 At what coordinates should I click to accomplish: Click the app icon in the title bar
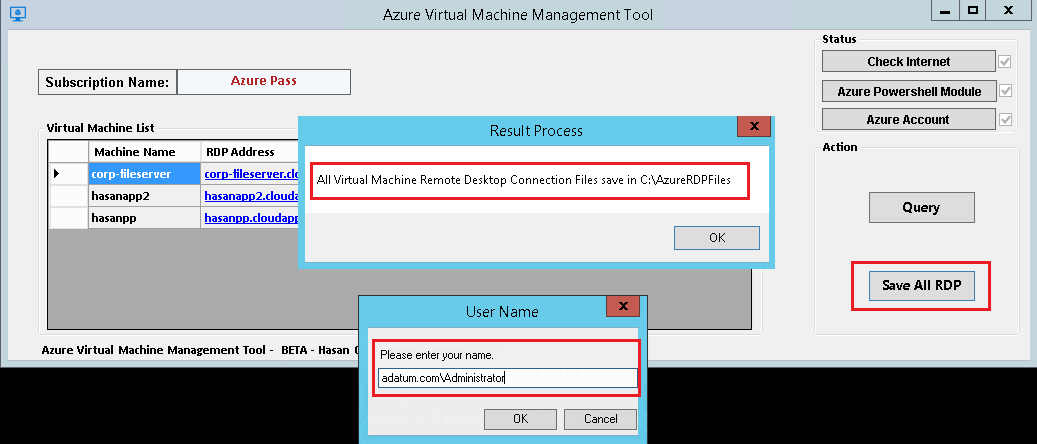pyautogui.click(x=17, y=13)
